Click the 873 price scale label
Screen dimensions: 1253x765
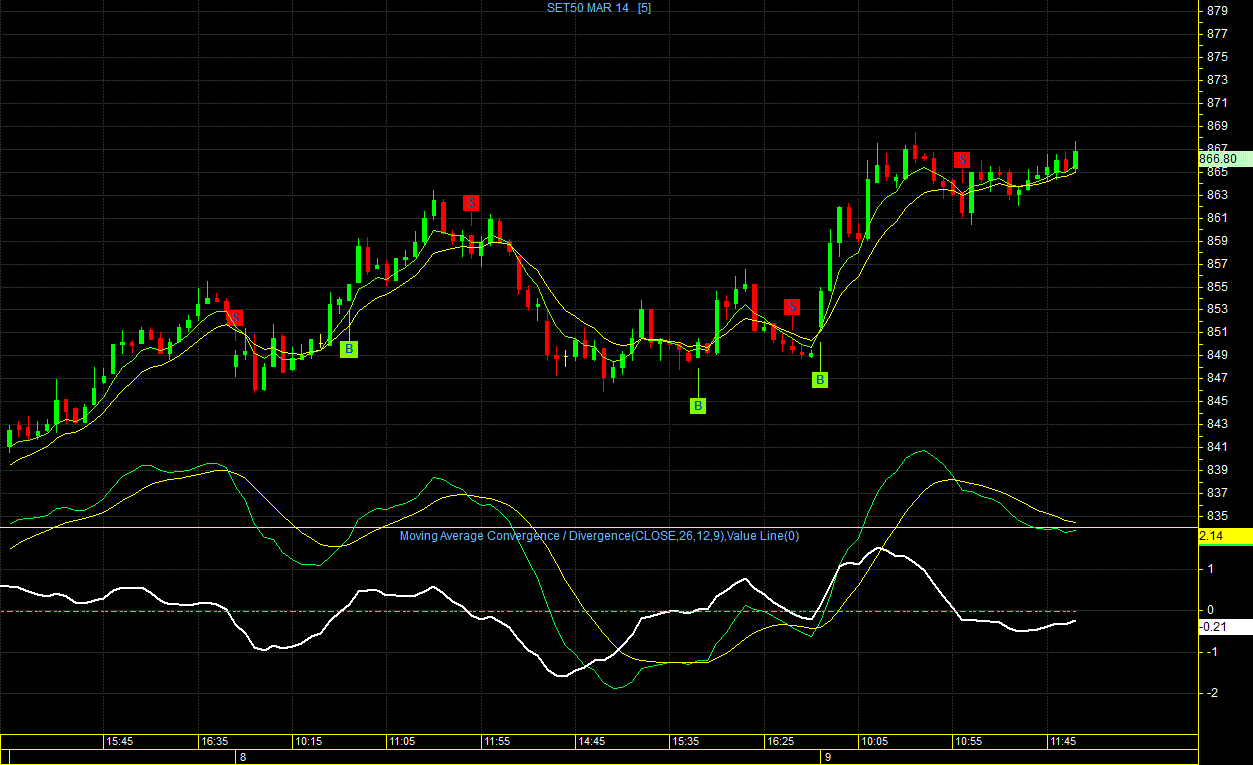[1217, 80]
